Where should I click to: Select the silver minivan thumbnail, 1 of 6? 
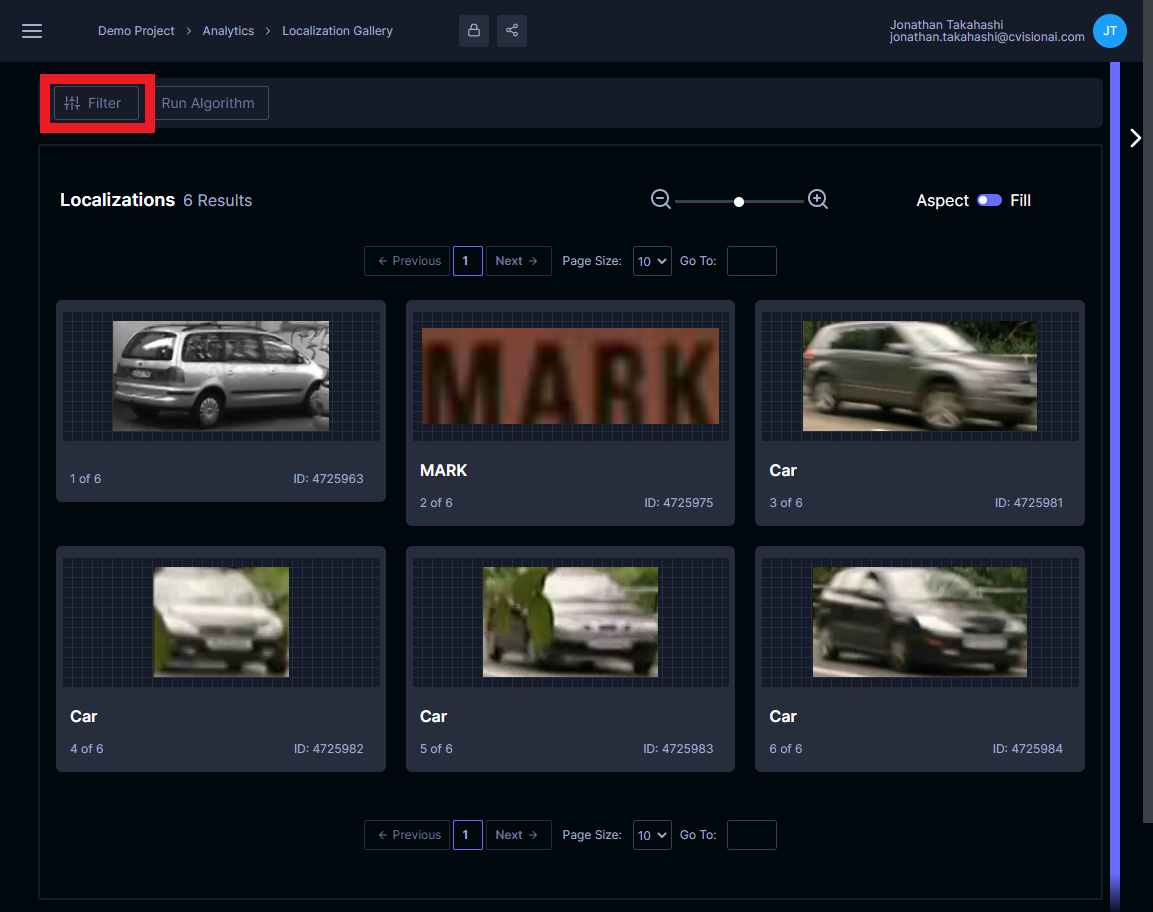click(221, 376)
